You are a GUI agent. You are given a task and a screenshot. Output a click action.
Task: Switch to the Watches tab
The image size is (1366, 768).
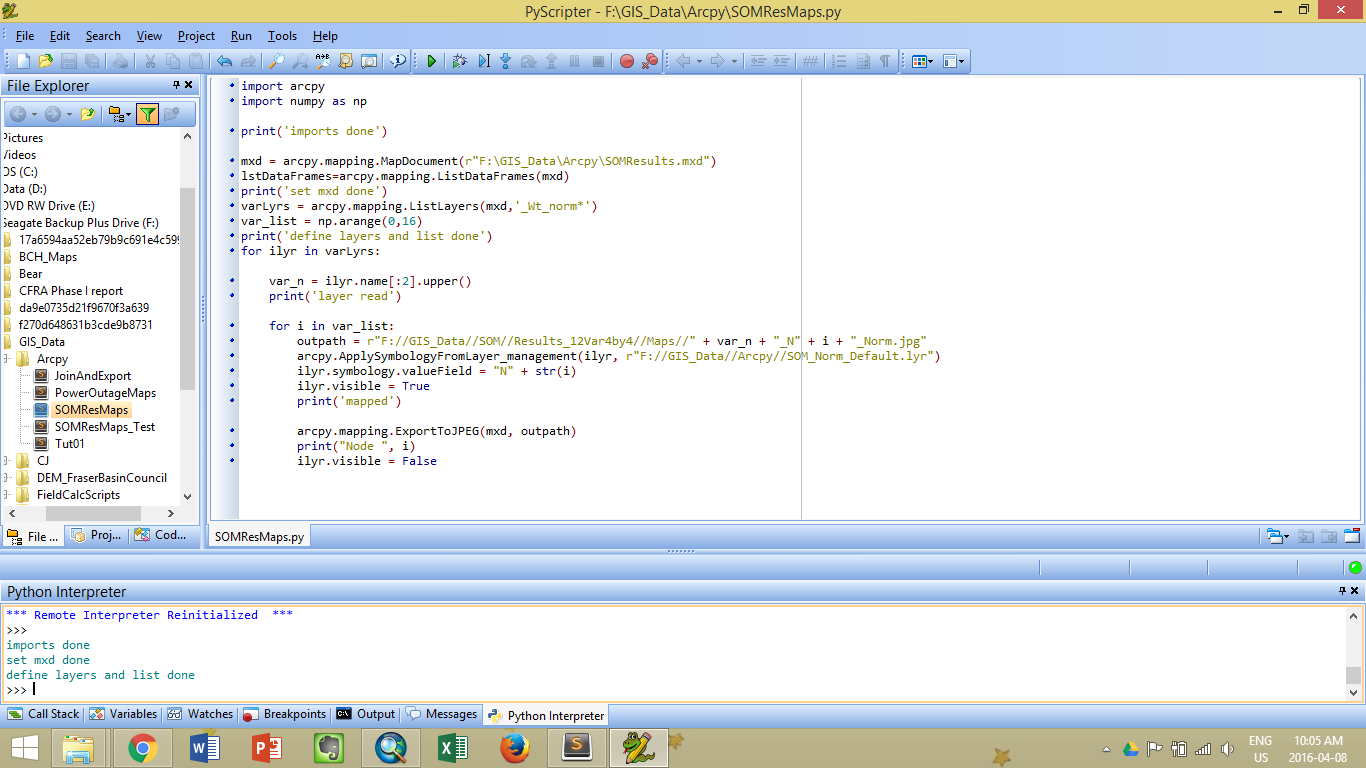click(201, 714)
